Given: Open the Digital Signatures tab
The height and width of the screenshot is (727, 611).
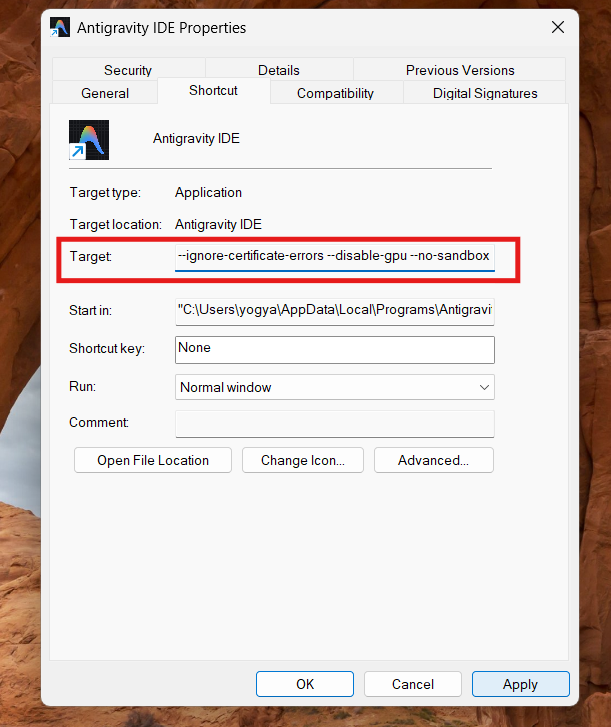Looking at the screenshot, I should click(x=485, y=93).
